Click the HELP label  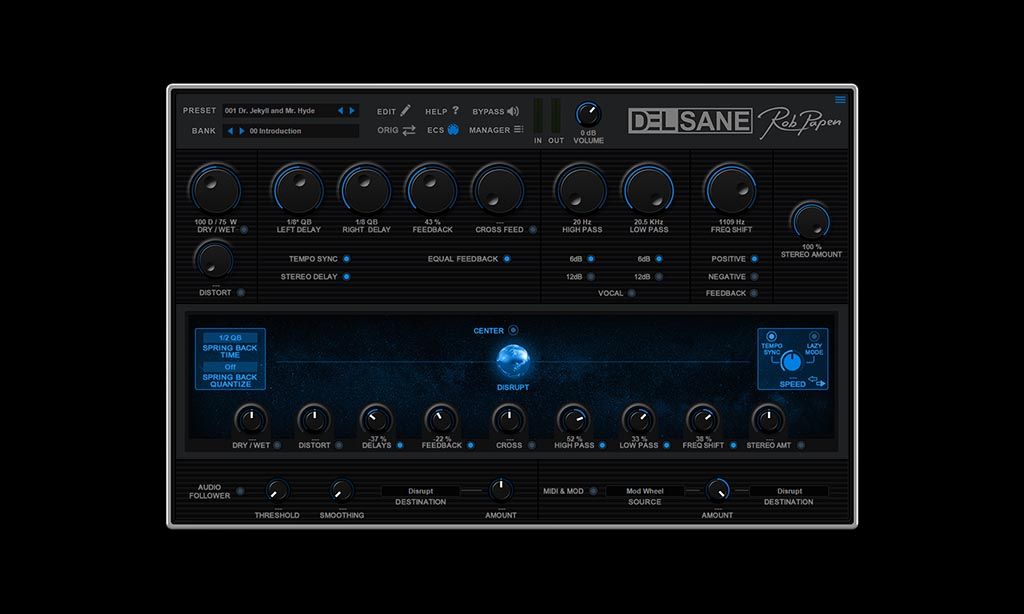(x=436, y=112)
